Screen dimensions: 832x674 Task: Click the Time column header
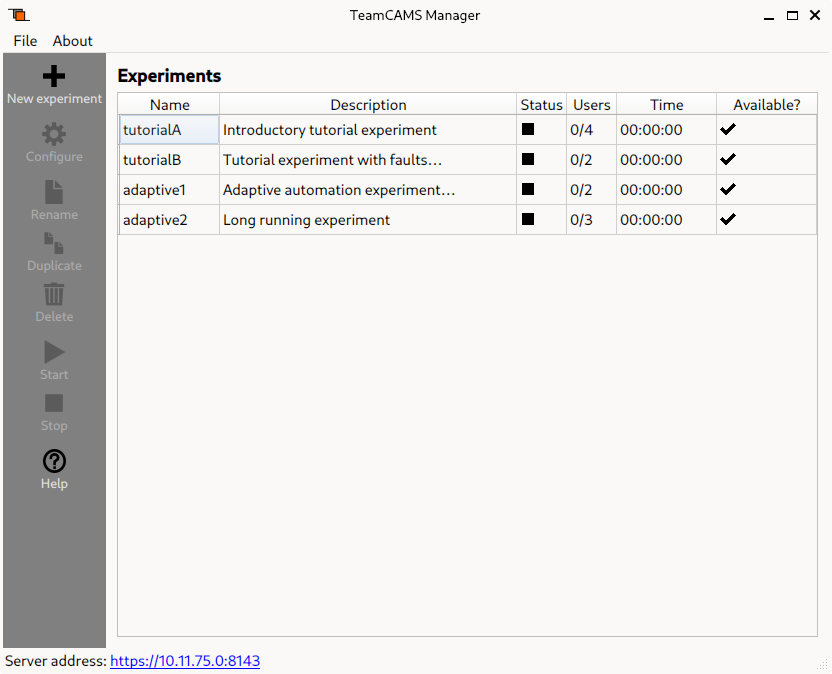(666, 105)
